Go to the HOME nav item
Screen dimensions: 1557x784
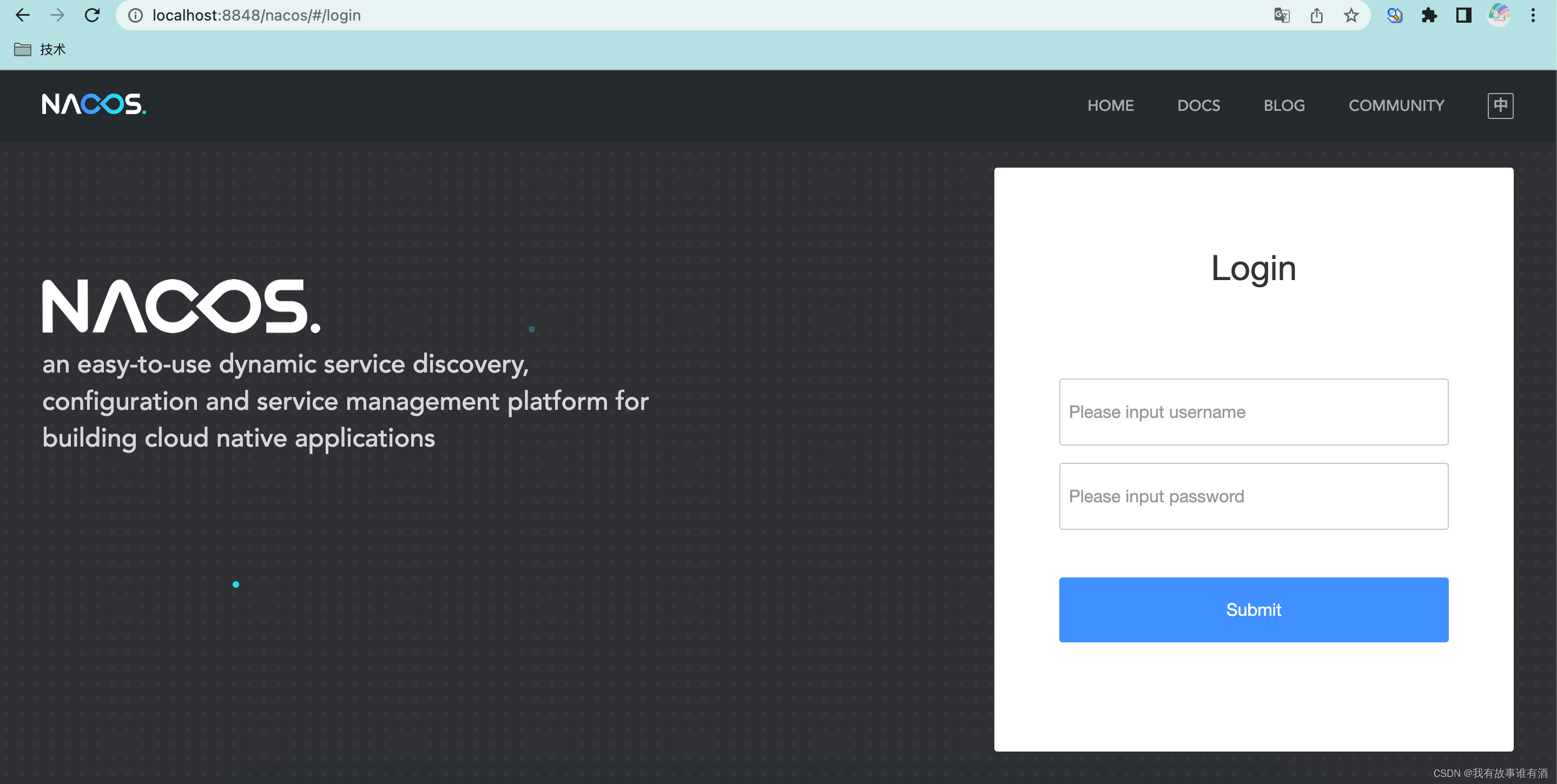(x=1110, y=105)
